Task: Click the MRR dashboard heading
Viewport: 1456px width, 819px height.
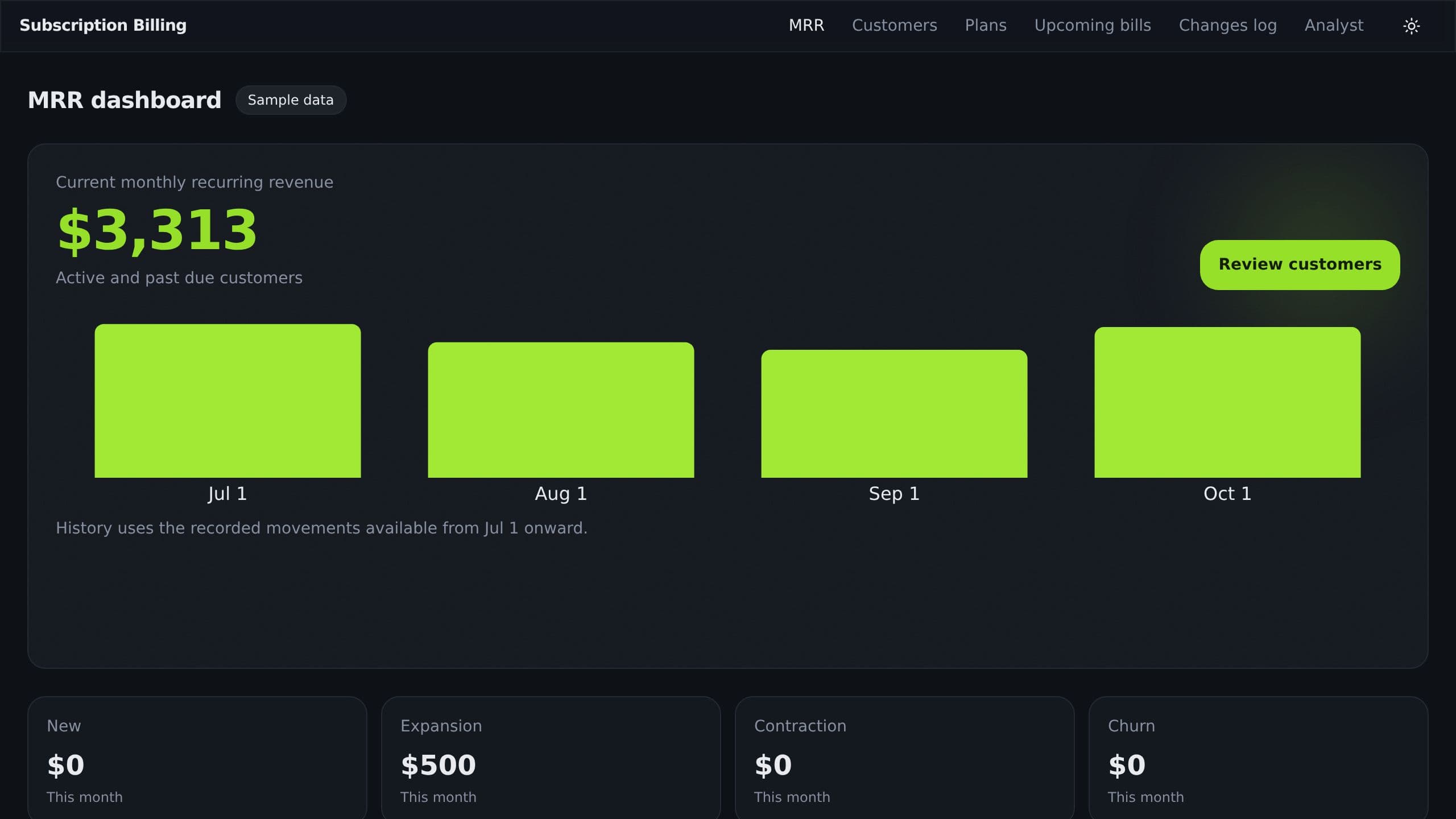Action: 125,100
